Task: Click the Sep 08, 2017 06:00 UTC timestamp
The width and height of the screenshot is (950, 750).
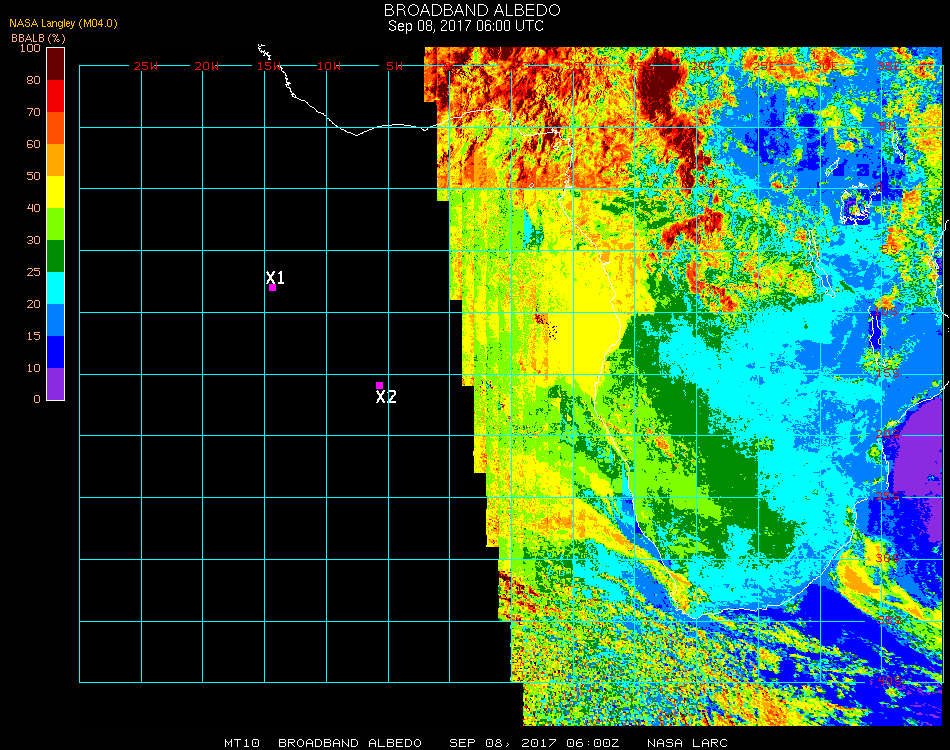Action: click(x=465, y=26)
